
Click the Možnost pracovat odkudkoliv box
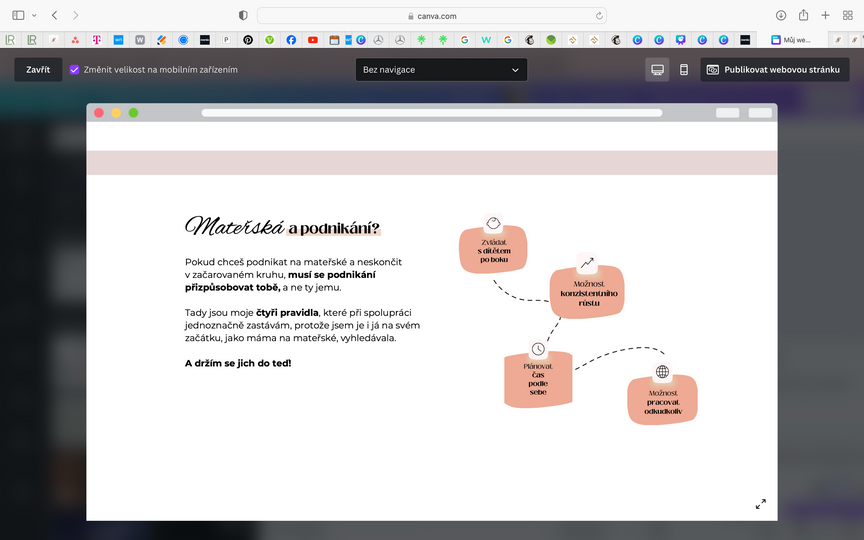coord(662,400)
